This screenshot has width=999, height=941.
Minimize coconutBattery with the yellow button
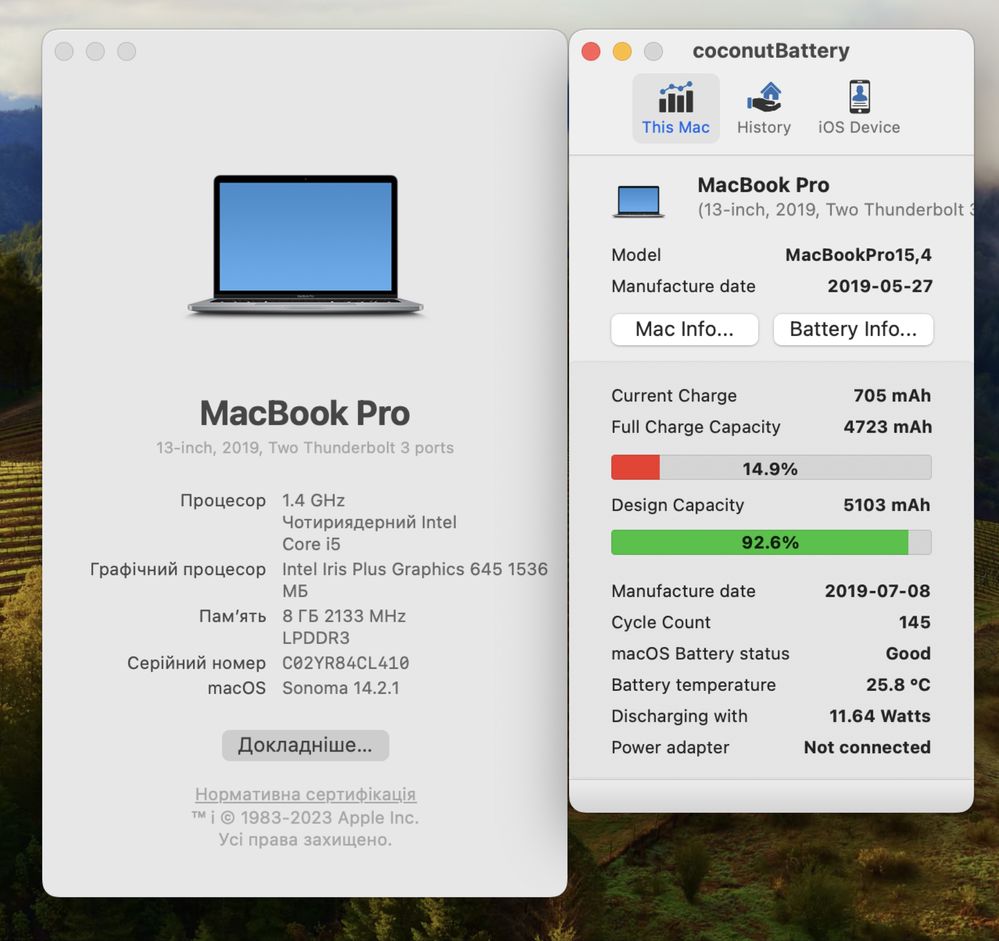622,51
